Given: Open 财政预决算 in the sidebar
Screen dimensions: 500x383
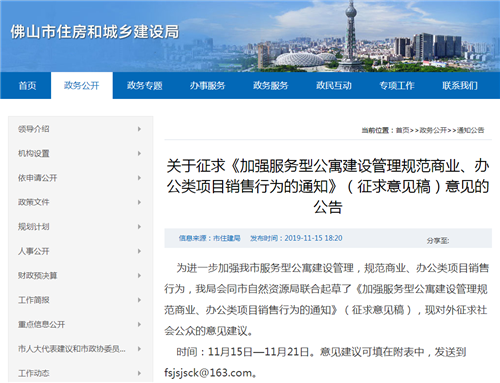Looking at the screenshot, I should 38,275.
